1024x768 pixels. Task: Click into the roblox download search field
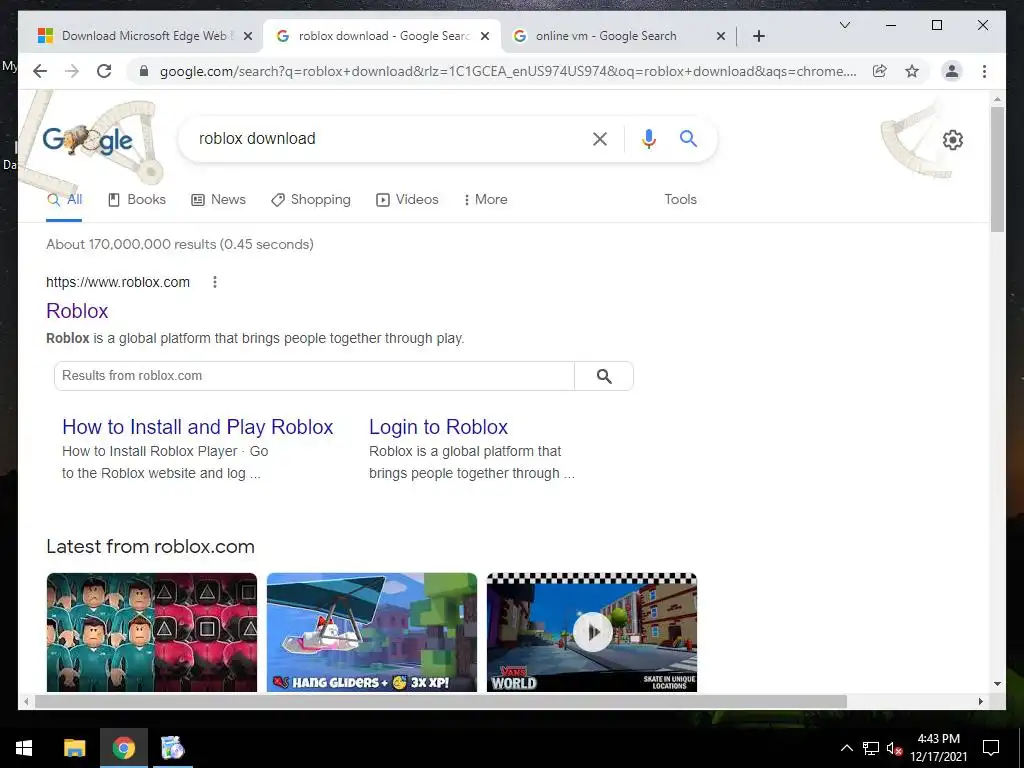pyautogui.click(x=388, y=138)
